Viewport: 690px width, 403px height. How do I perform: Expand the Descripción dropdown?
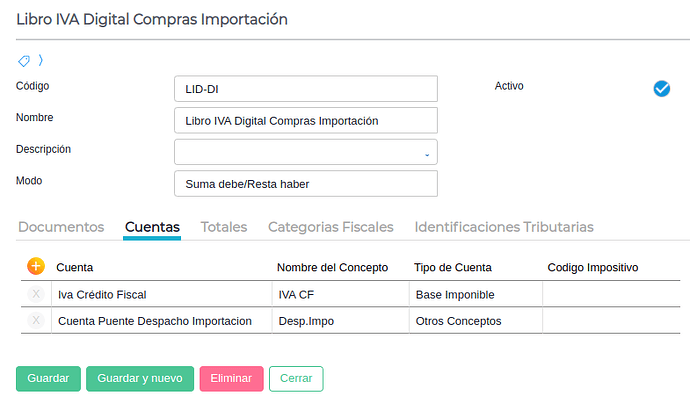coord(427,153)
